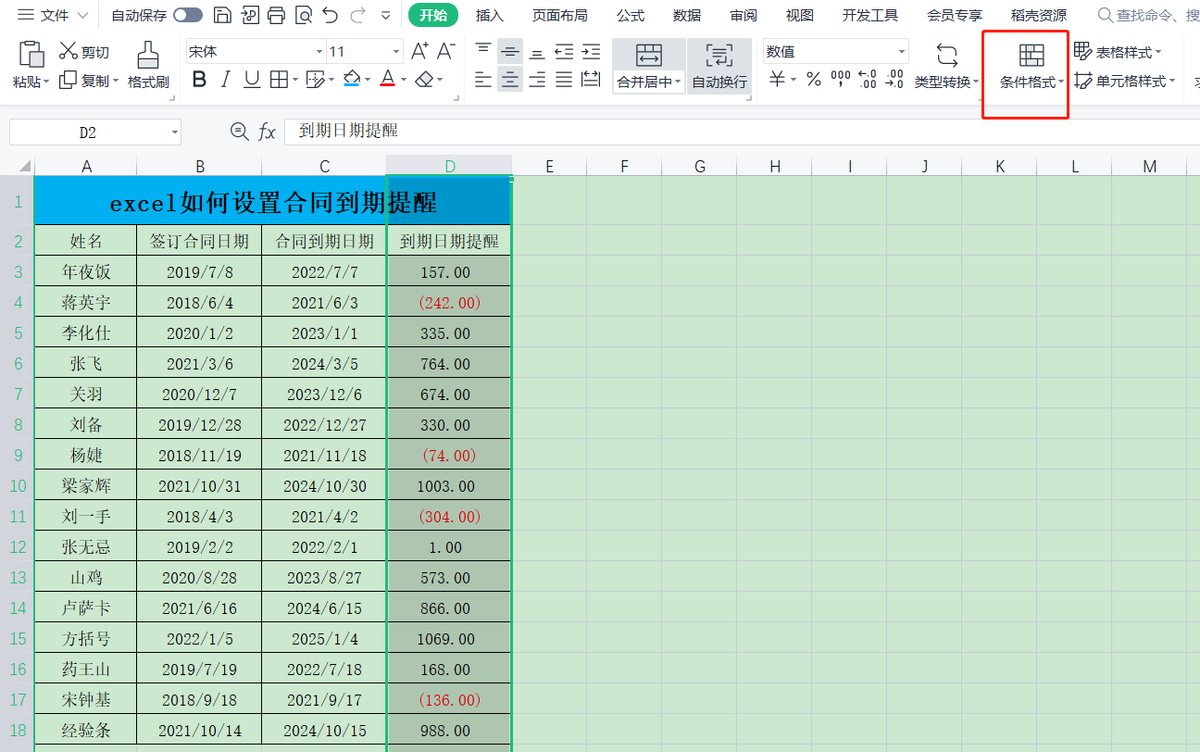The width and height of the screenshot is (1200, 752).
Task: Toggle Underline formatting
Action: click(x=252, y=80)
